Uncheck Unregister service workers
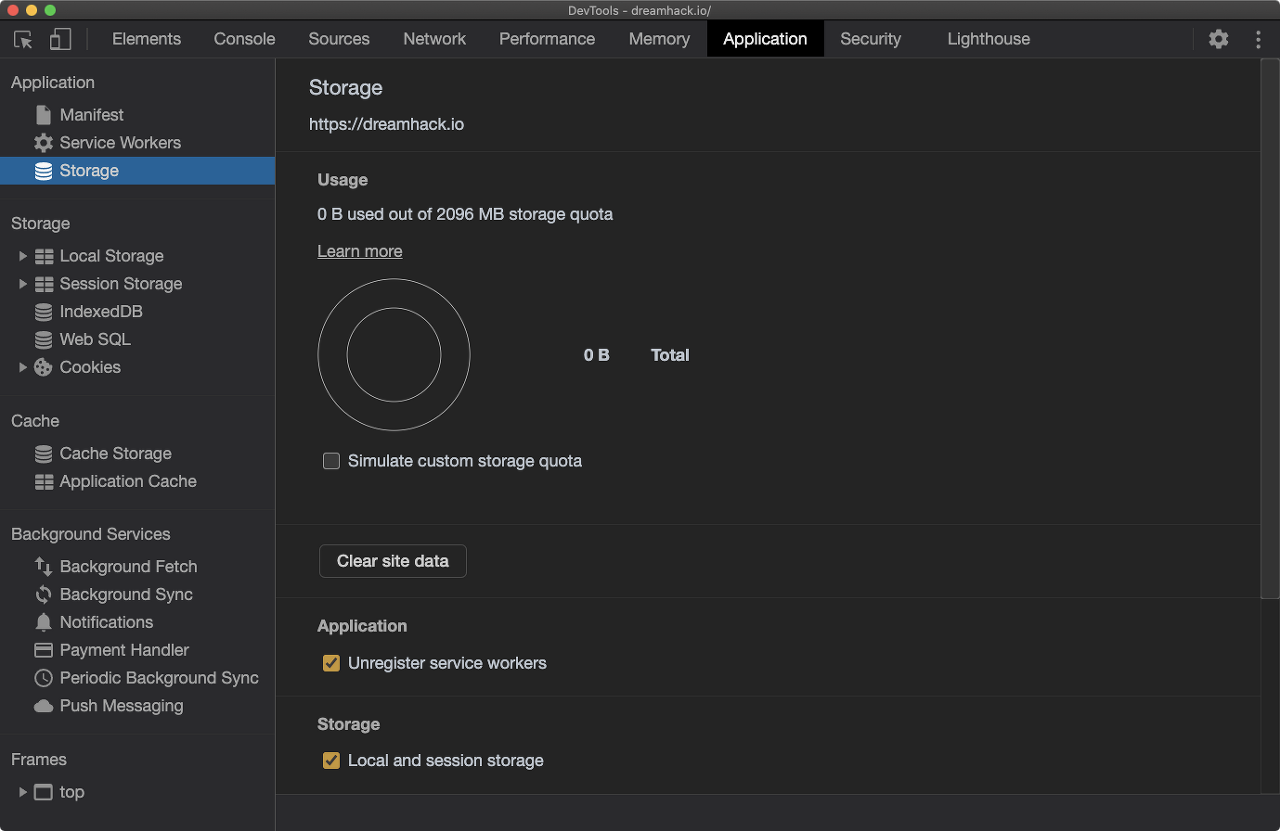This screenshot has height=831, width=1280. tap(331, 663)
